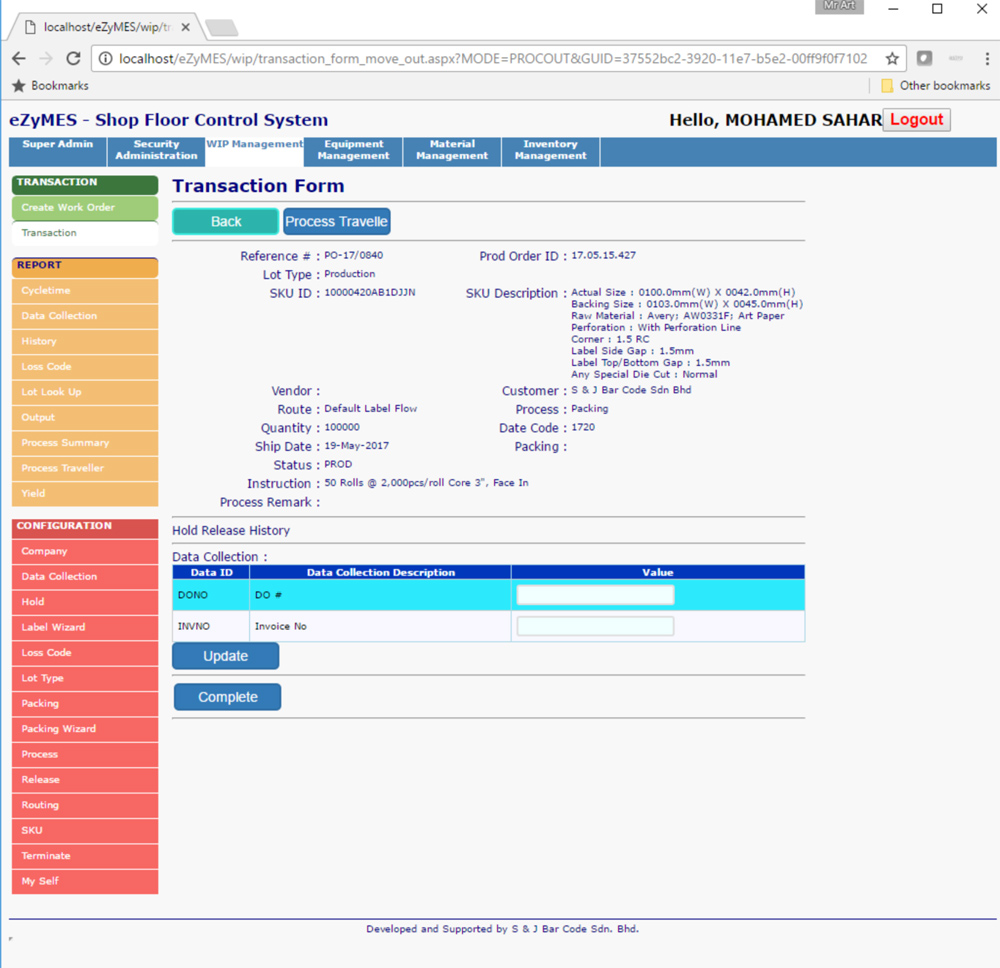The width and height of the screenshot is (1000, 968).
Task: Open Create Work Order in sidebar
Action: 85,208
